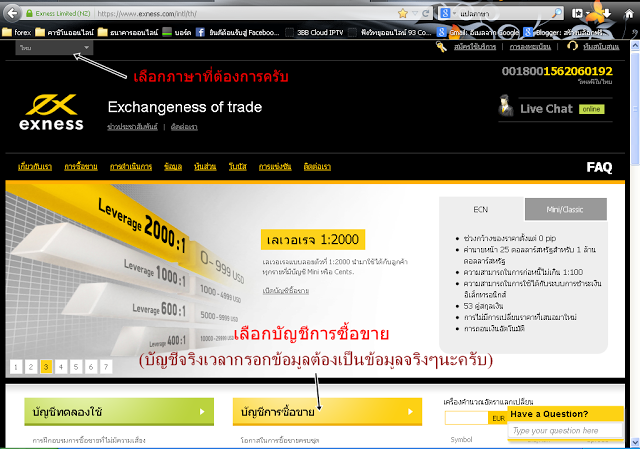Click the 'Type your question here' box
The width and height of the screenshot is (640, 449).
(x=565, y=431)
